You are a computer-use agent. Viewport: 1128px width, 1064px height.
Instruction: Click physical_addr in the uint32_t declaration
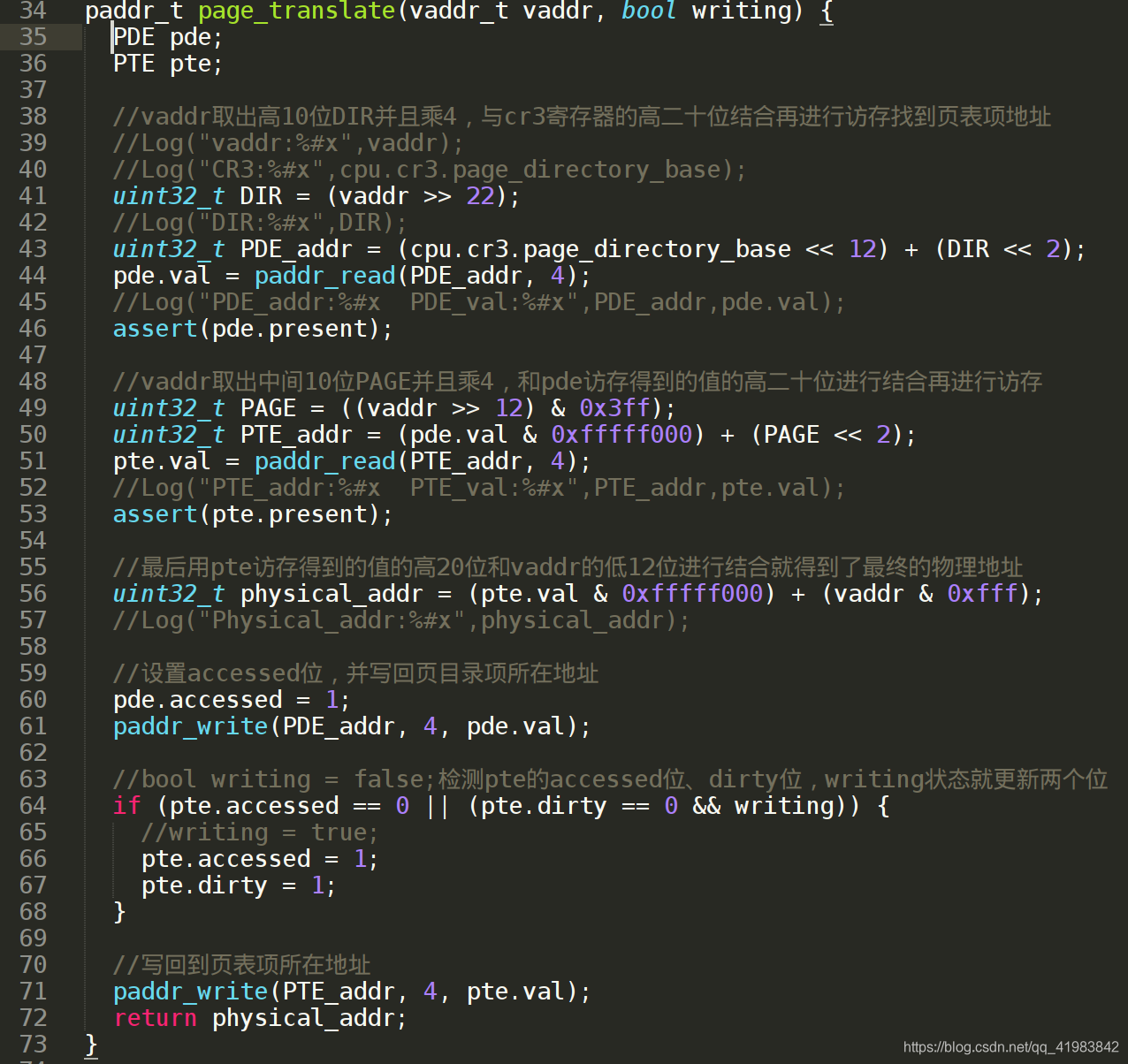(x=332, y=594)
